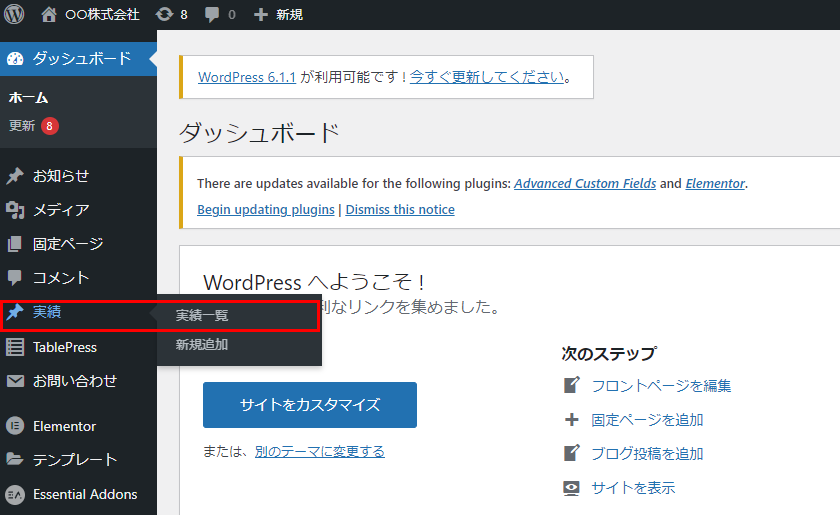Open the テンプレート sidebar menu

coord(75,460)
